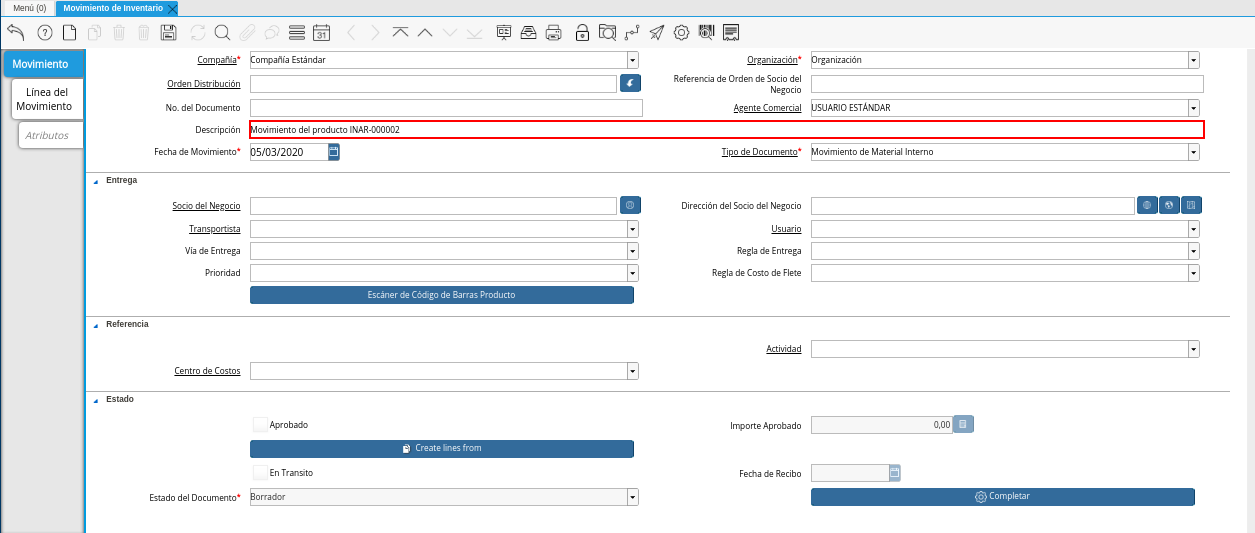1255x533 pixels.
Task: Click the printer icon in toolbar
Action: point(554,32)
